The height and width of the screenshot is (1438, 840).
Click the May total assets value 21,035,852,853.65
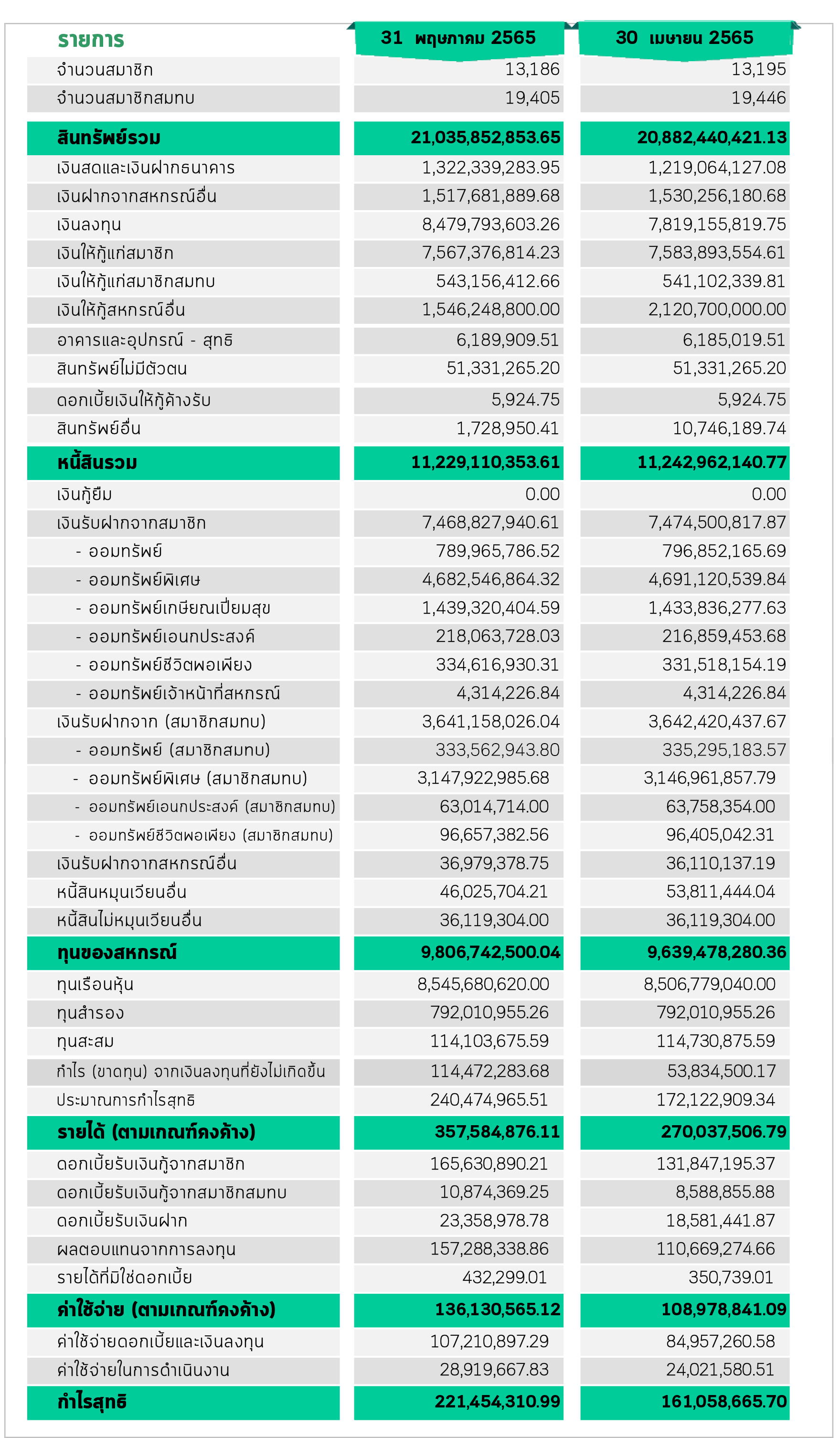click(x=486, y=138)
